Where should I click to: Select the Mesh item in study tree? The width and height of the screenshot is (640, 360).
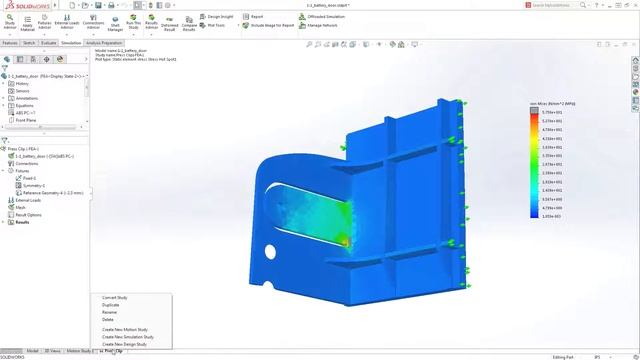pos(17,208)
